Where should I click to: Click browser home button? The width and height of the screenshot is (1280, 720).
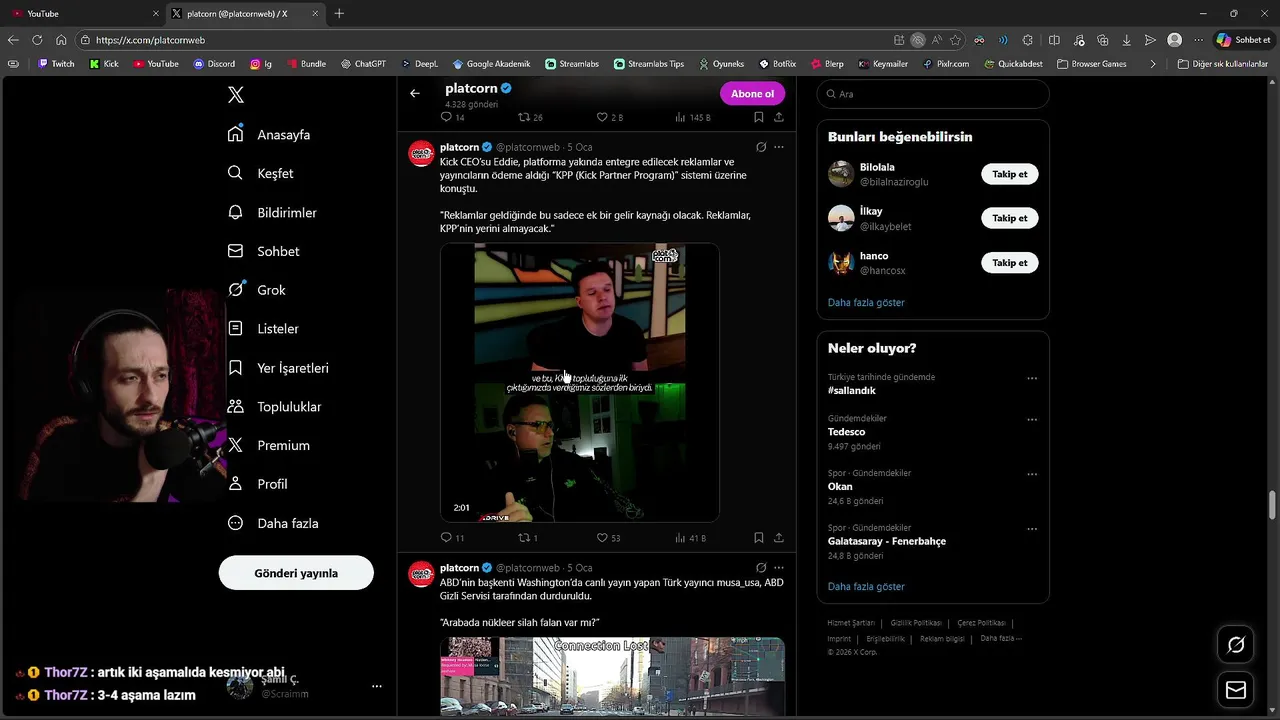coord(61,40)
